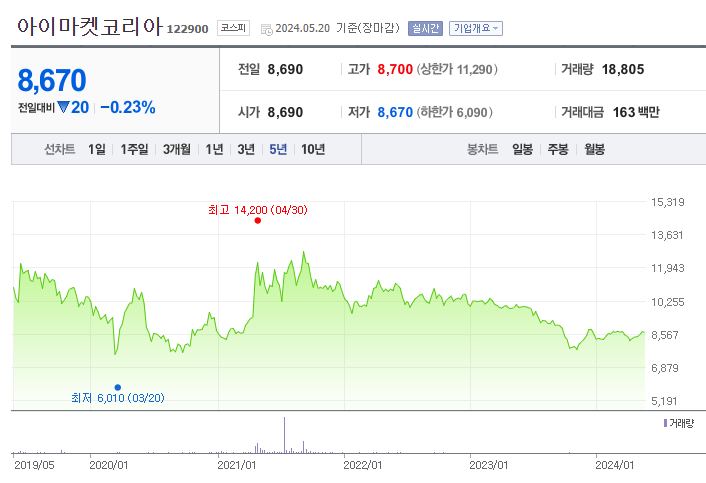Click the 2024/01 axis label
706x483 pixels.
tap(615, 465)
